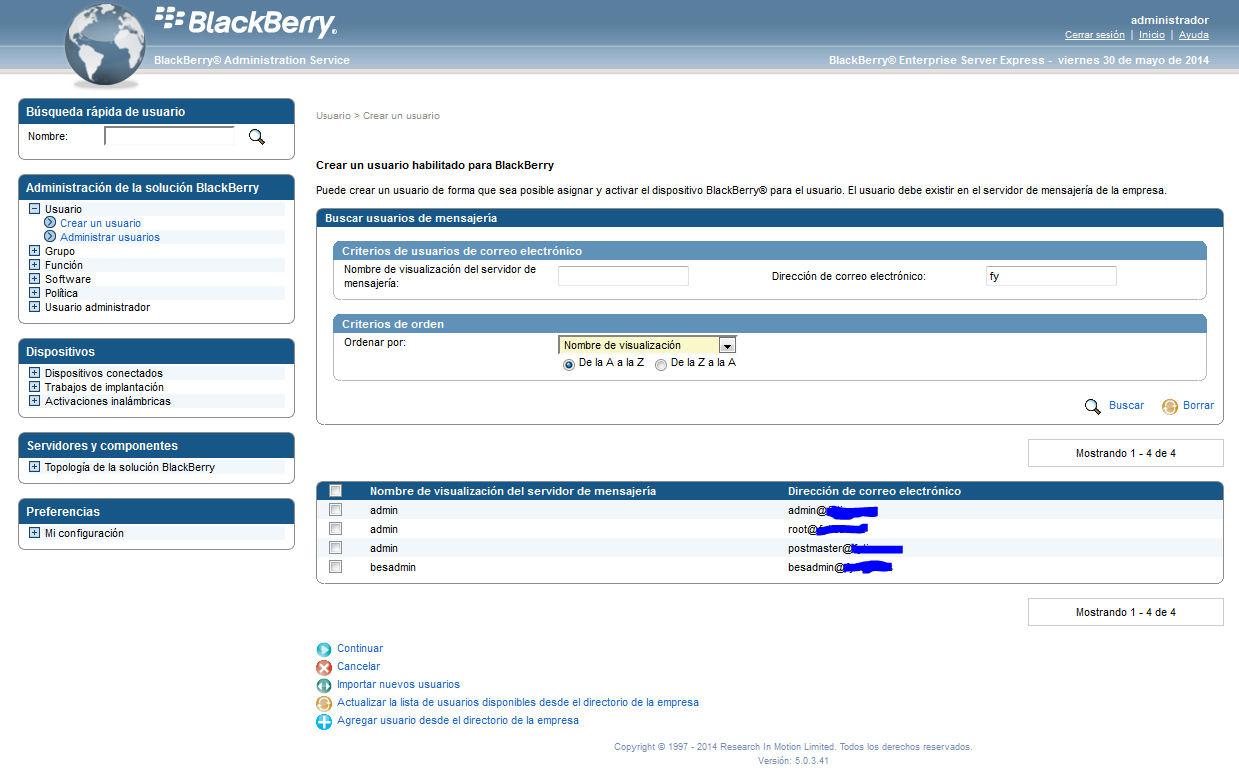The height and width of the screenshot is (775, 1239).
Task: Go to the Inicio link
Action: click(1152, 35)
